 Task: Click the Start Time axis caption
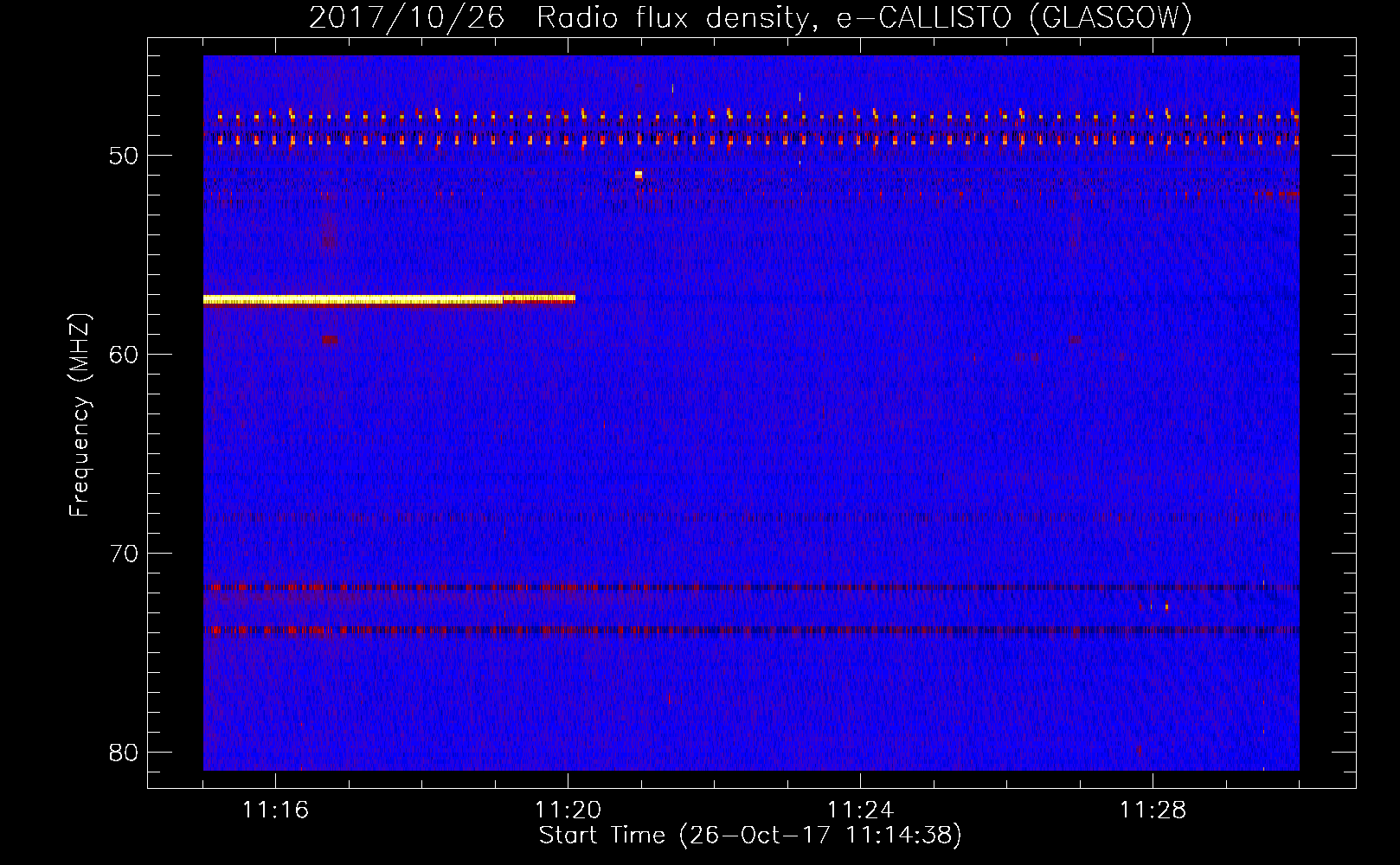pyautogui.click(x=750, y=836)
